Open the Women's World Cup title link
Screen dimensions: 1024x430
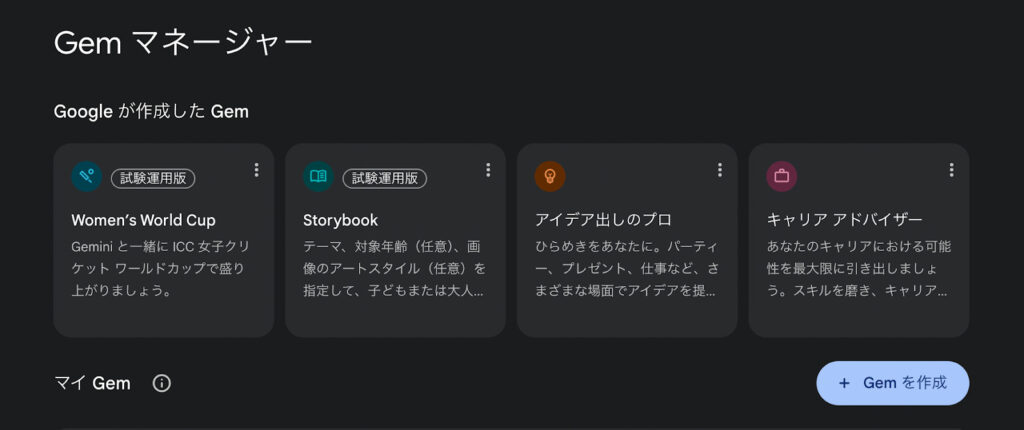click(143, 220)
